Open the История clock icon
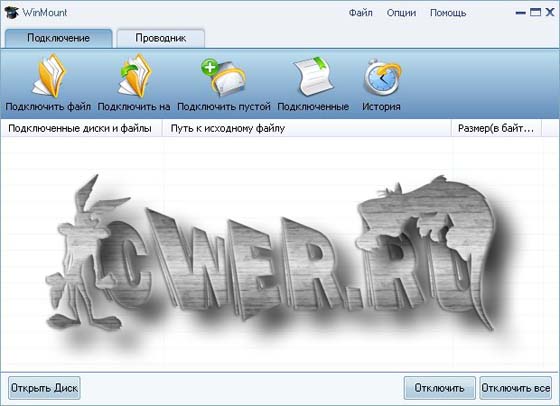 point(382,77)
